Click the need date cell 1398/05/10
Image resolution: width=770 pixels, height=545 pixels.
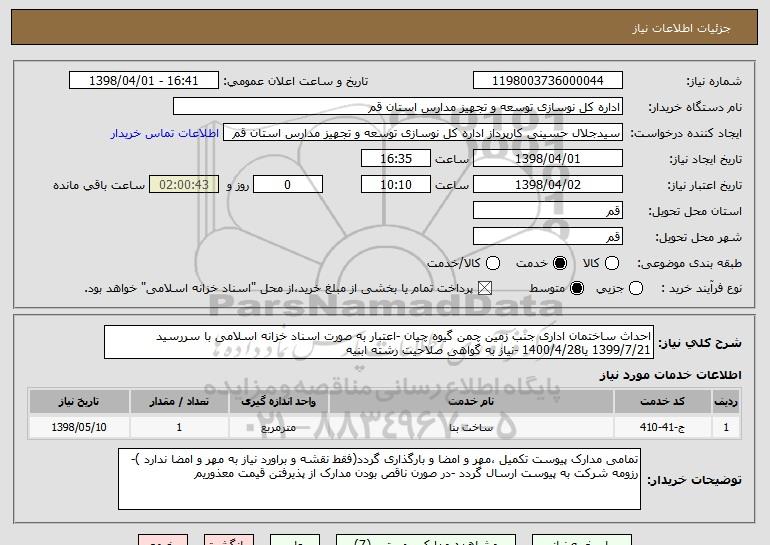pos(79,427)
